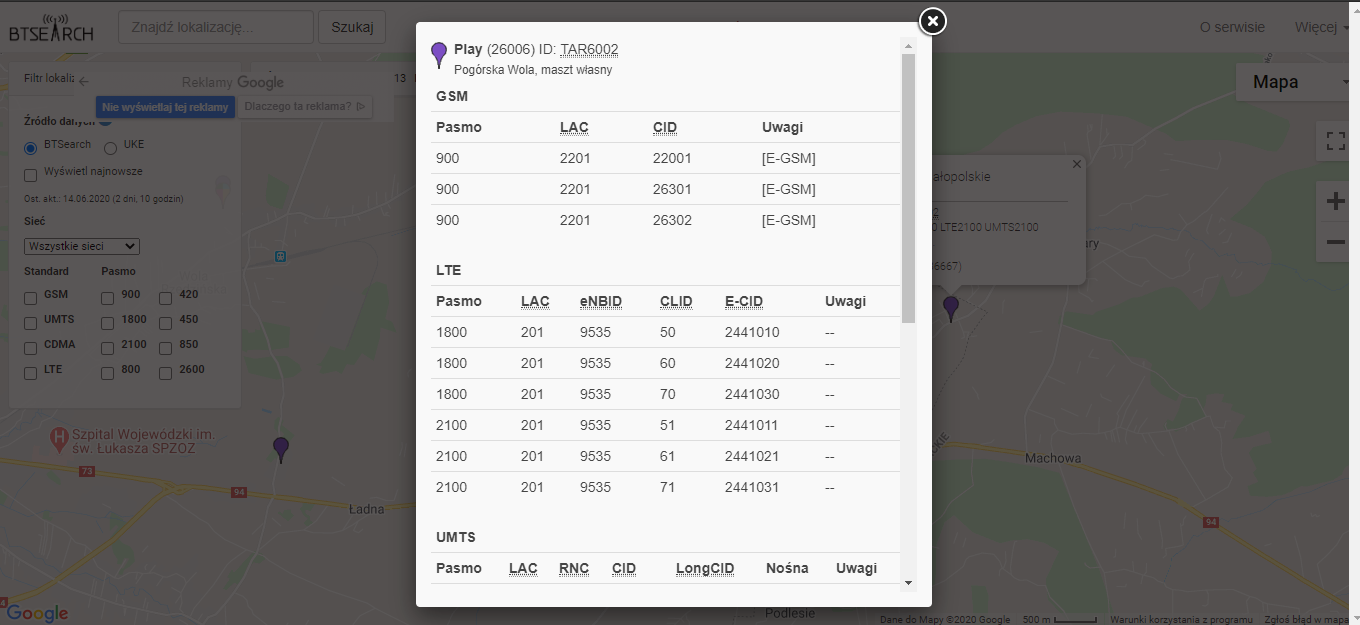Click the BTSEARCH logo
The height and width of the screenshot is (625, 1360).
[x=51, y=28]
